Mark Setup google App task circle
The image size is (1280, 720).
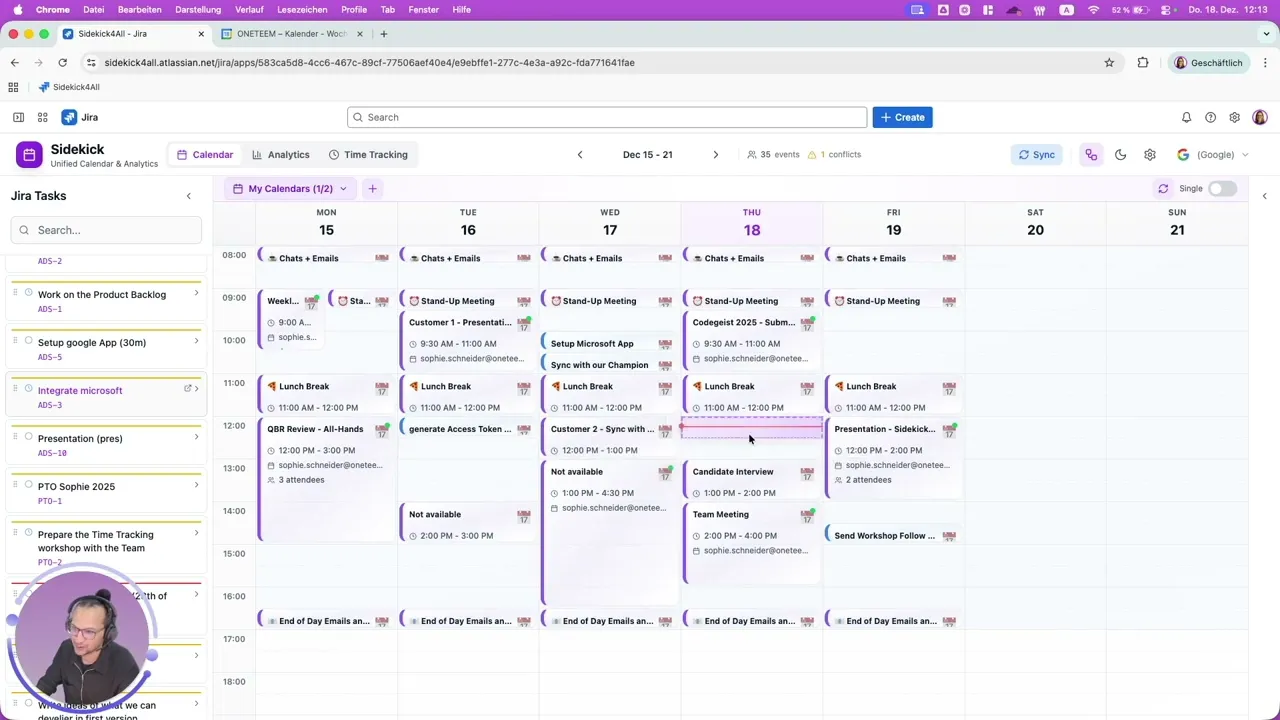[x=28, y=341]
